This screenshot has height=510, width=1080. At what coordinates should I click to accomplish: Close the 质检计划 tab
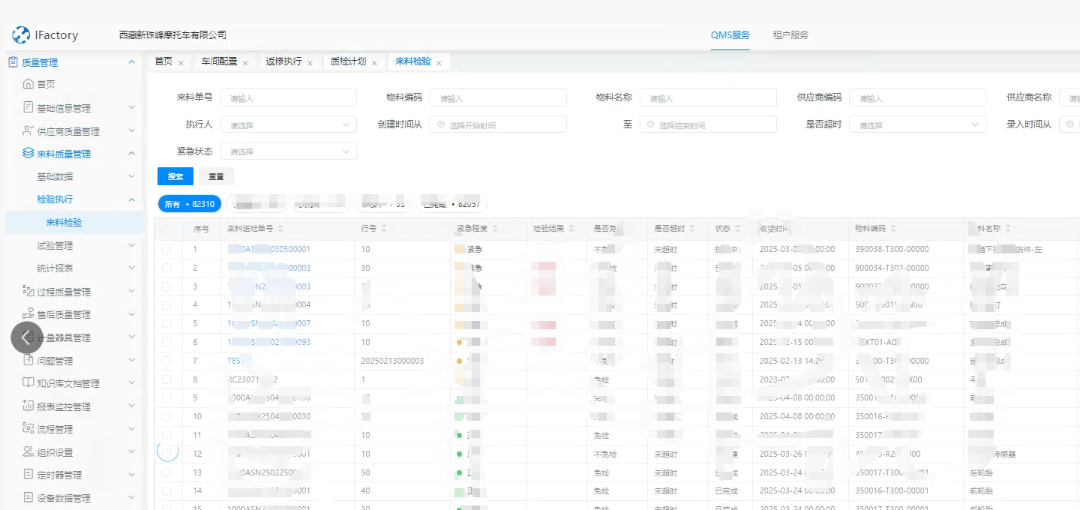click(x=375, y=63)
